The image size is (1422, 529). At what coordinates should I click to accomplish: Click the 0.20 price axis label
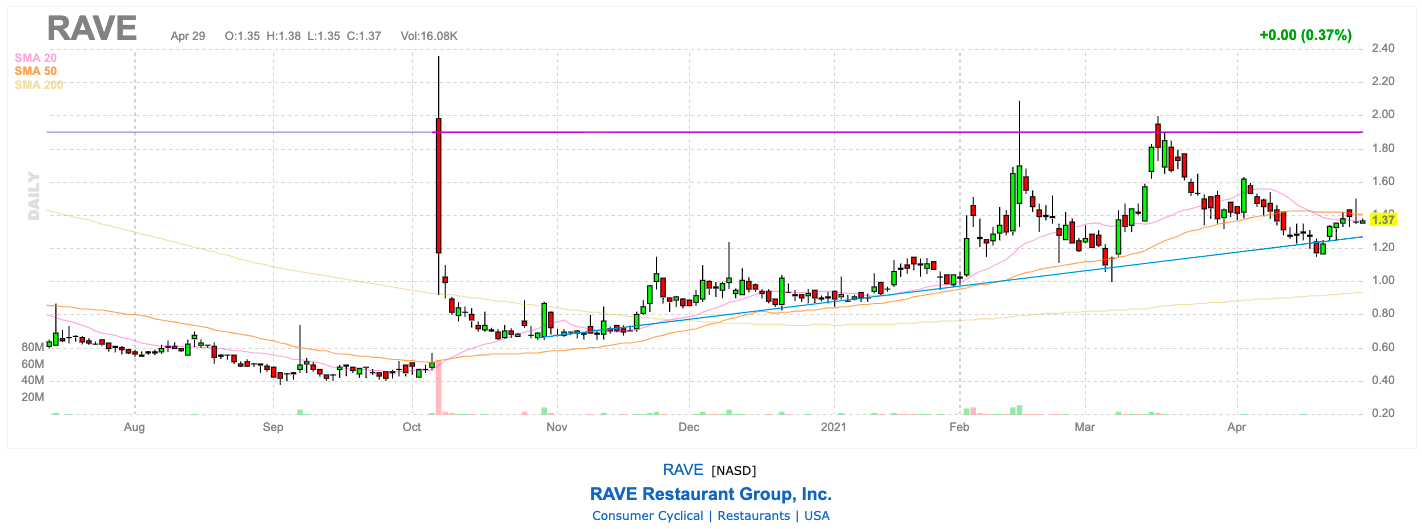click(x=1384, y=414)
